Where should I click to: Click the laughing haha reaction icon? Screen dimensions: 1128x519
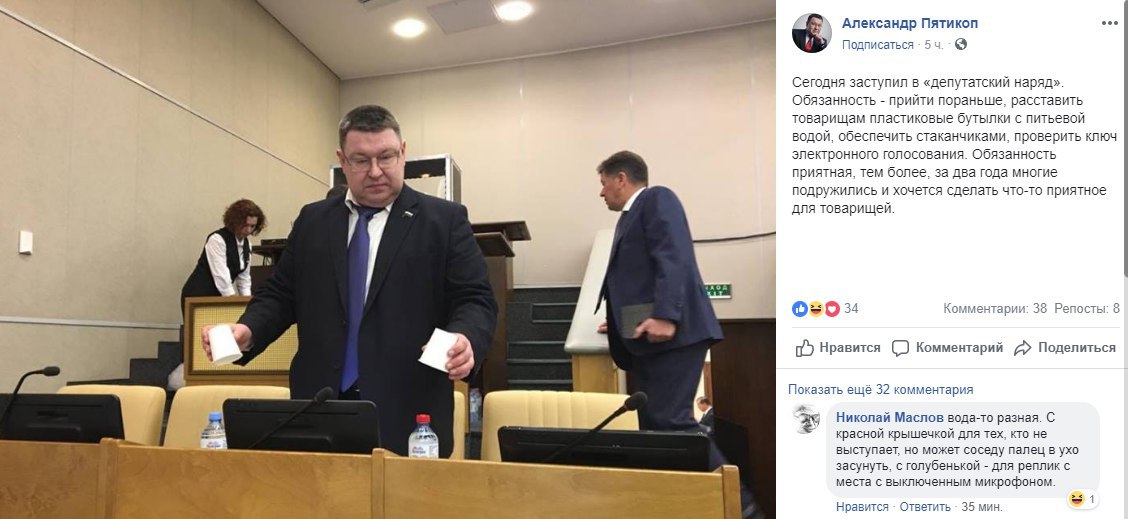816,309
